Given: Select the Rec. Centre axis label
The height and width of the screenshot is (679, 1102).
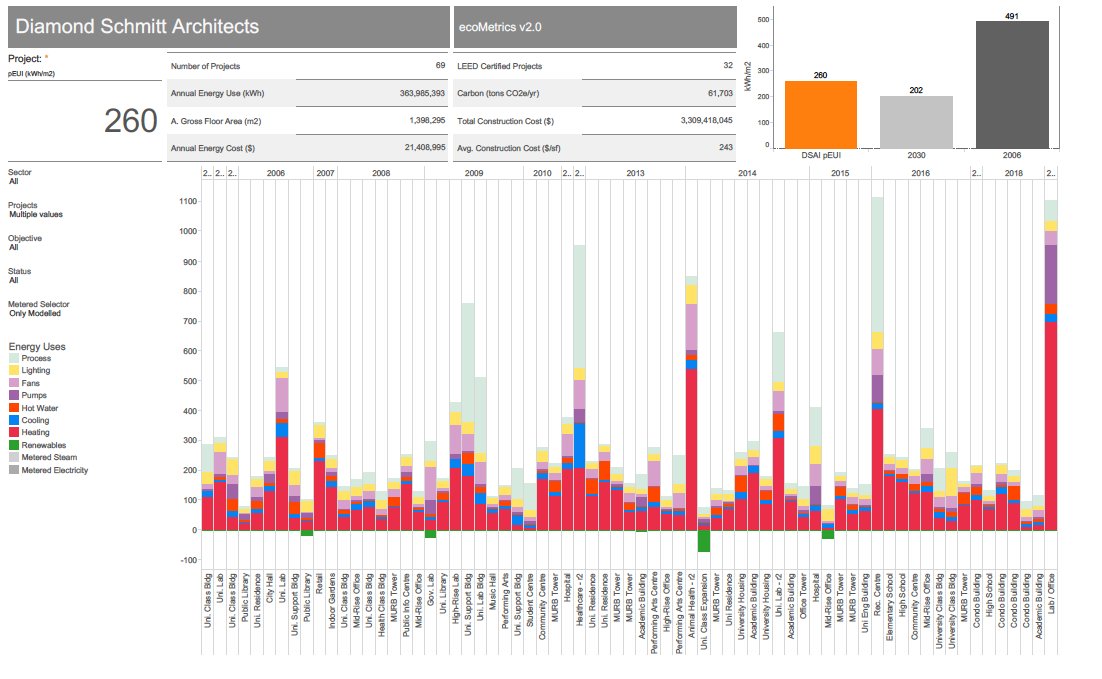Looking at the screenshot, I should pos(877,595).
